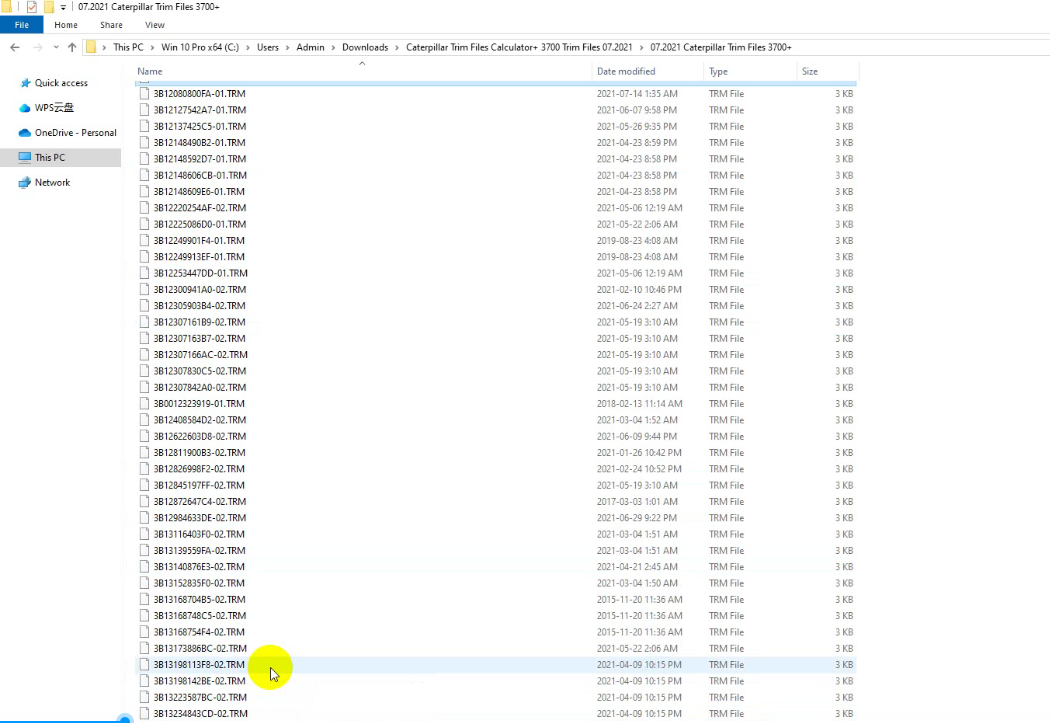Open the Share ribbon tab
This screenshot has width=1050, height=723.
111,25
